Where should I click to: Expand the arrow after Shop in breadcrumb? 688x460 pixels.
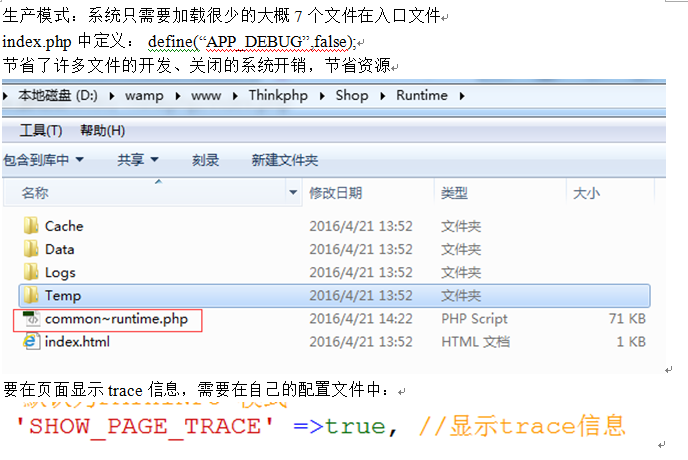(x=383, y=96)
